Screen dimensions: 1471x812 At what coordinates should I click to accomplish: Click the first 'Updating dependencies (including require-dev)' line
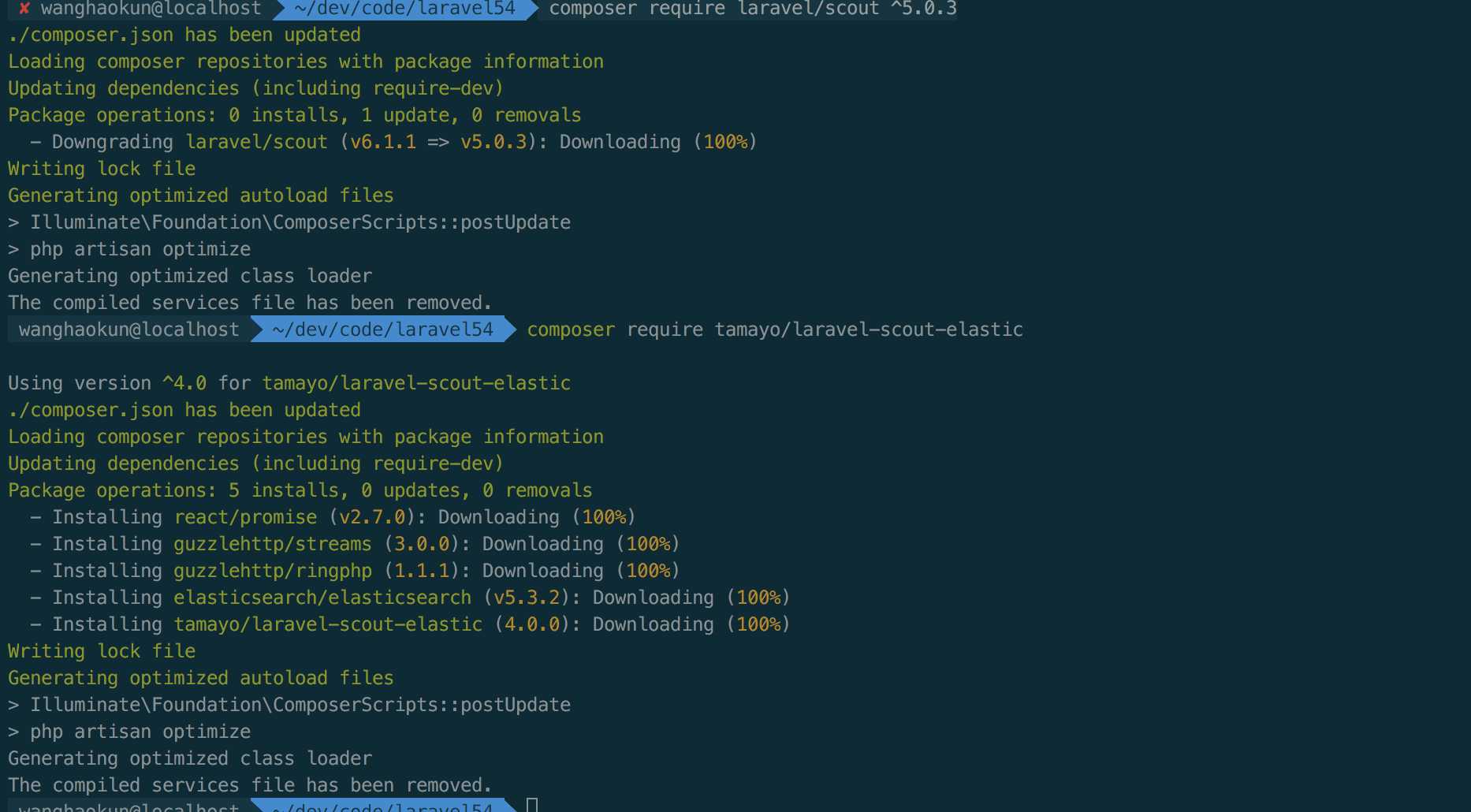[255, 88]
